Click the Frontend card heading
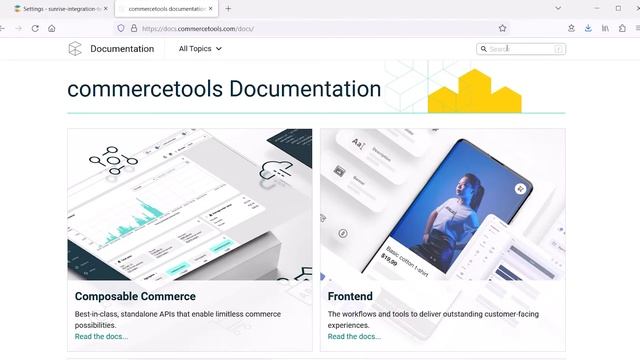Screen dimensions: 640x360 350,296
